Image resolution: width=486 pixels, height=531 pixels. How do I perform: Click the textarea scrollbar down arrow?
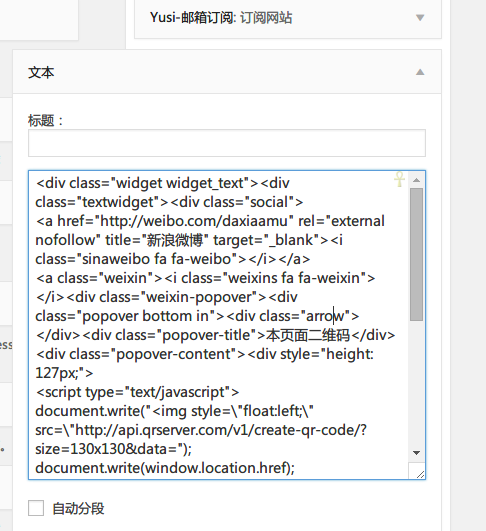point(416,453)
